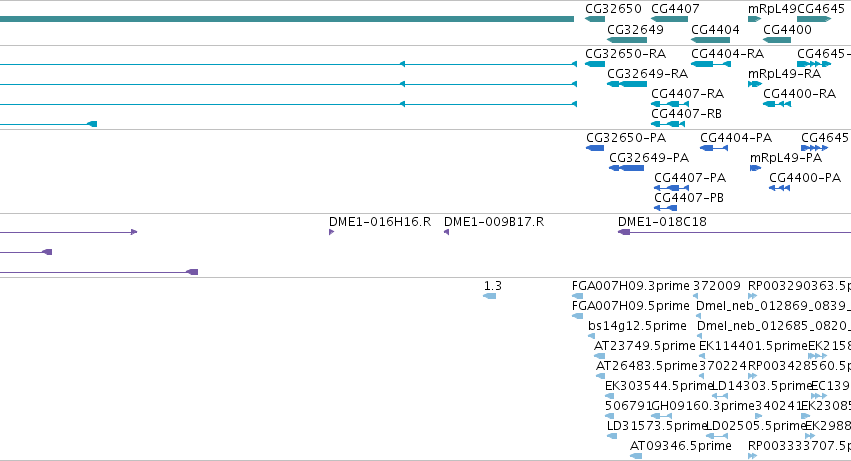851x461 pixels.
Task: Select the CG32650-RA transcript label
Action: click(x=625, y=54)
